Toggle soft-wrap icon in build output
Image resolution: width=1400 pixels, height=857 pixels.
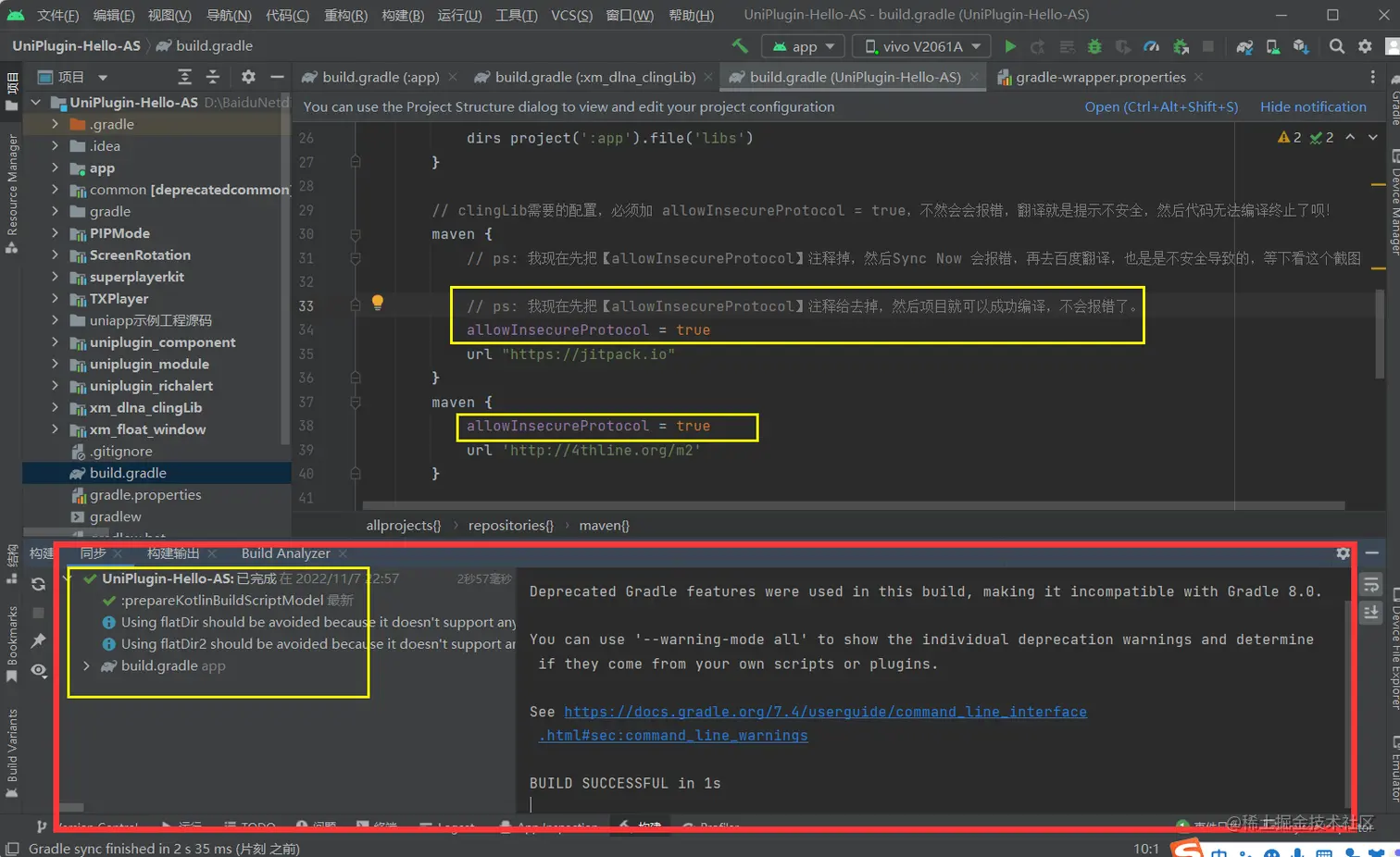tap(1371, 584)
